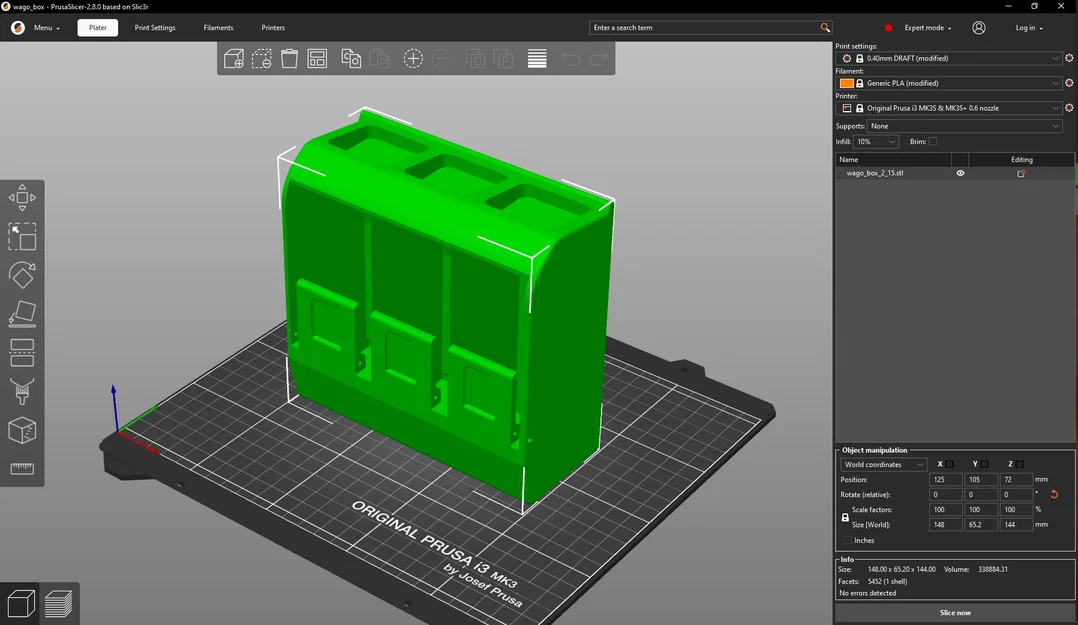Select the Paint-on supports tool
Screen dimensions: 1078x625
[x=22, y=392]
